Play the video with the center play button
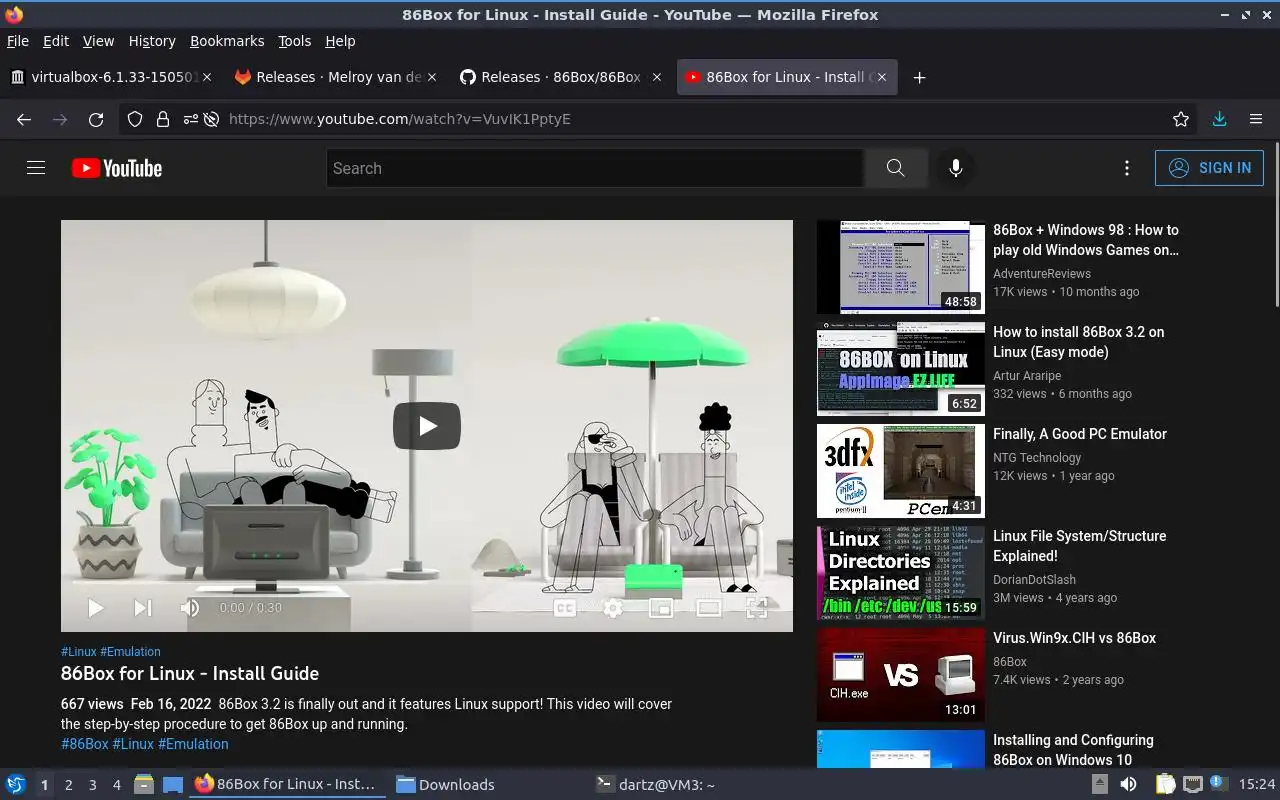 click(x=427, y=426)
